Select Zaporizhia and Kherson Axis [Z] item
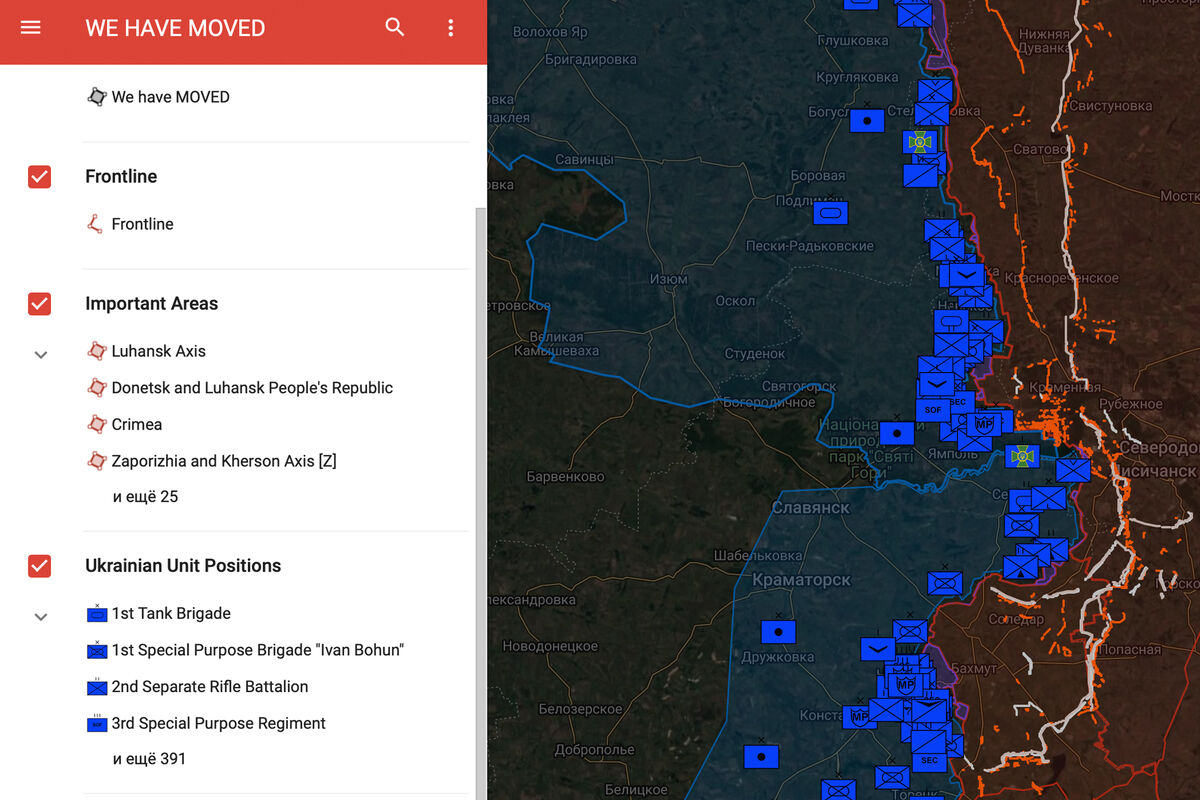1200x800 pixels. pos(223,461)
